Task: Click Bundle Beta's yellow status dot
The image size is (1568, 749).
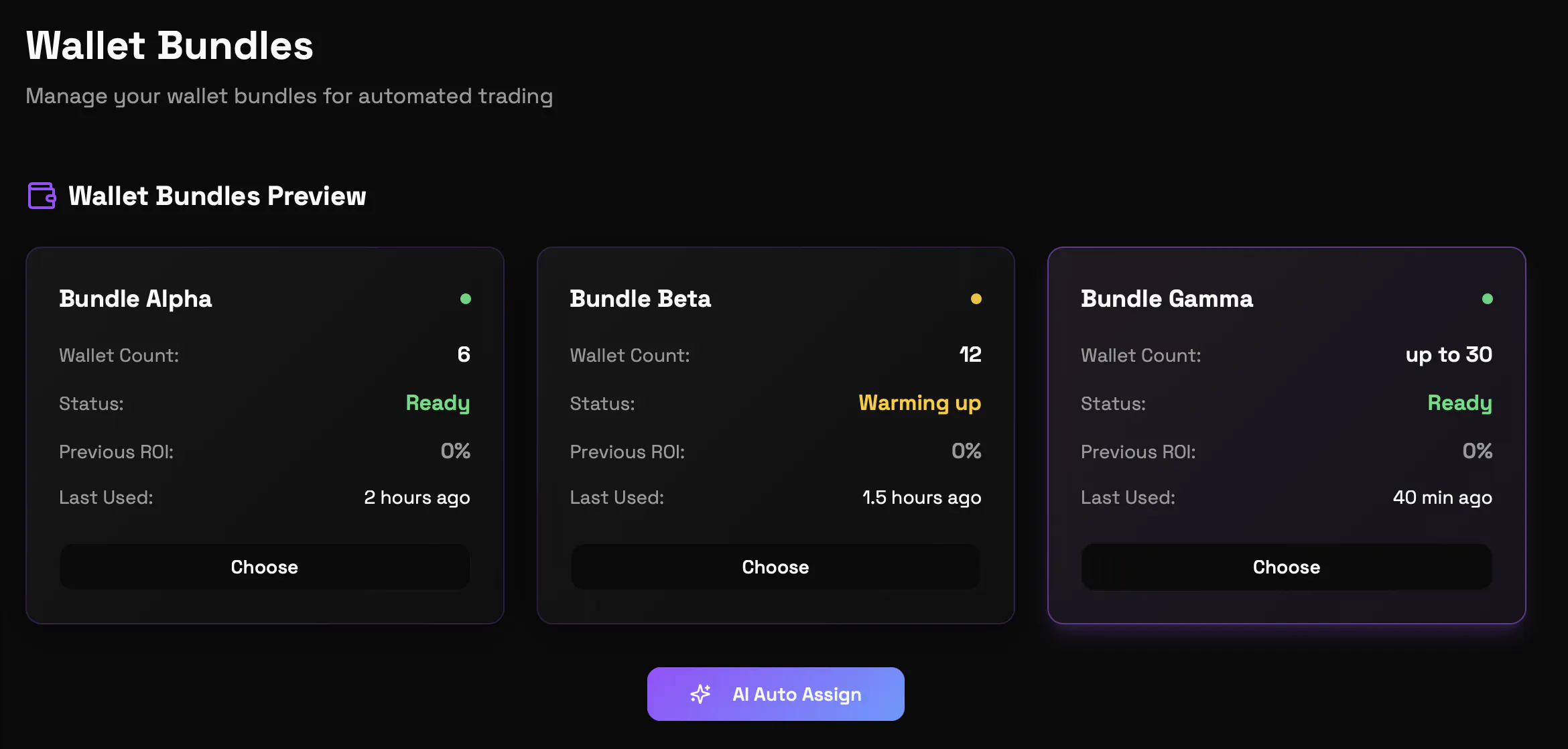Action: point(976,299)
